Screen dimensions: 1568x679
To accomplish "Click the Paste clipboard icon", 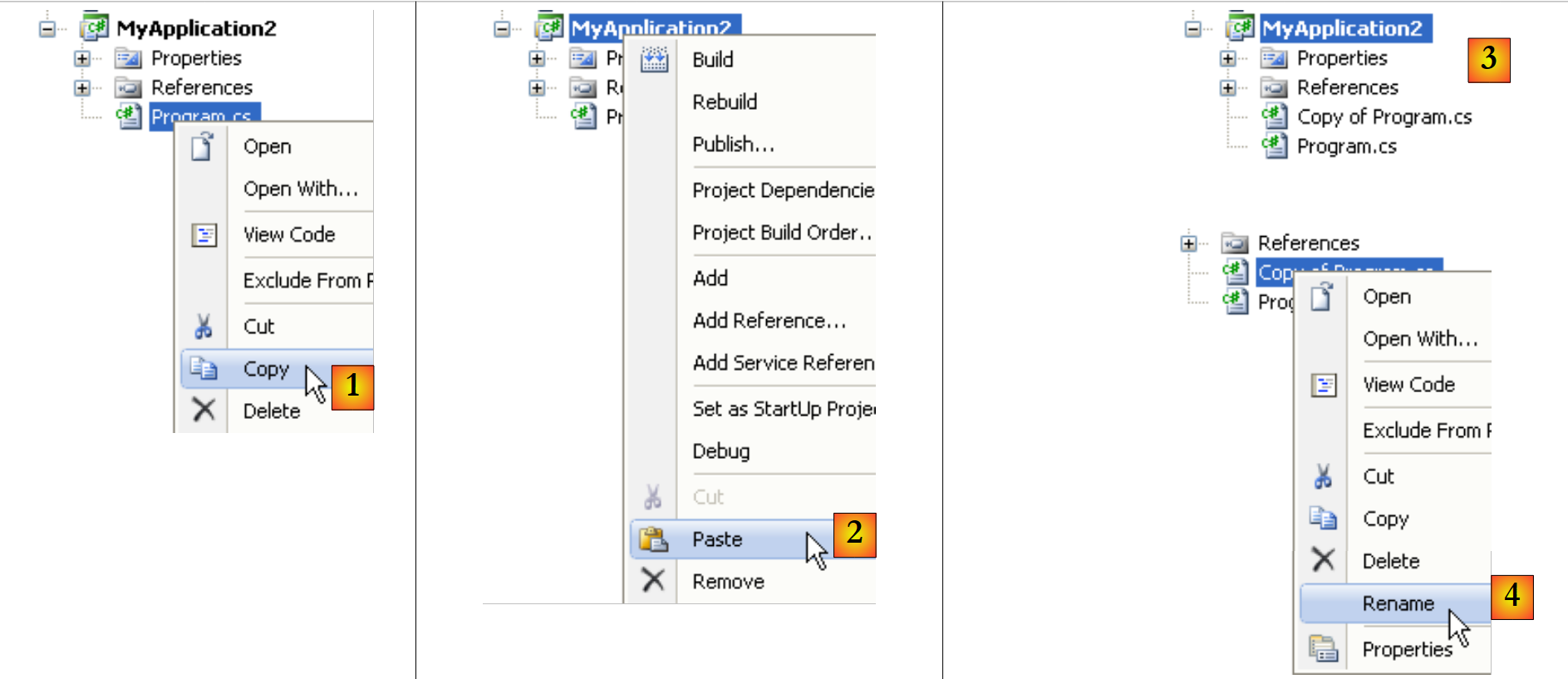I will tap(654, 539).
